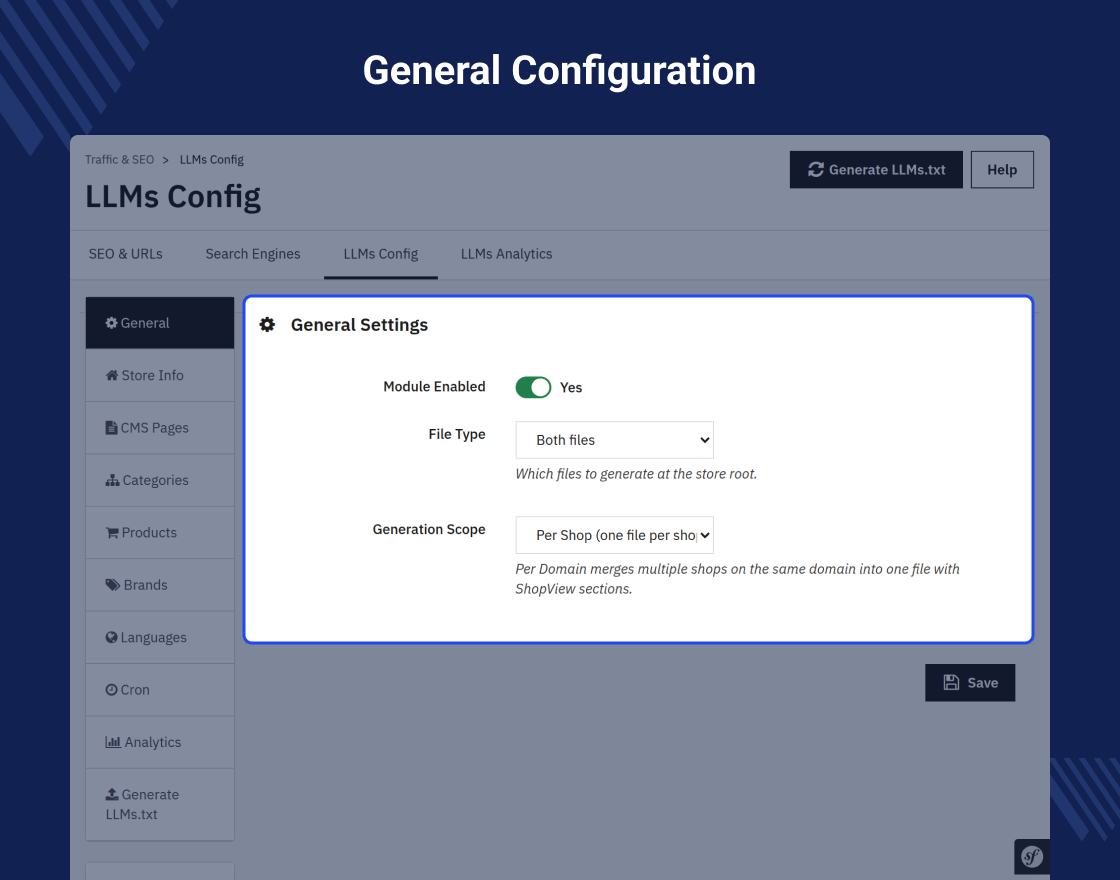Image resolution: width=1120 pixels, height=880 pixels.
Task: Switch to the SEO & URLs tab
Action: (126, 254)
